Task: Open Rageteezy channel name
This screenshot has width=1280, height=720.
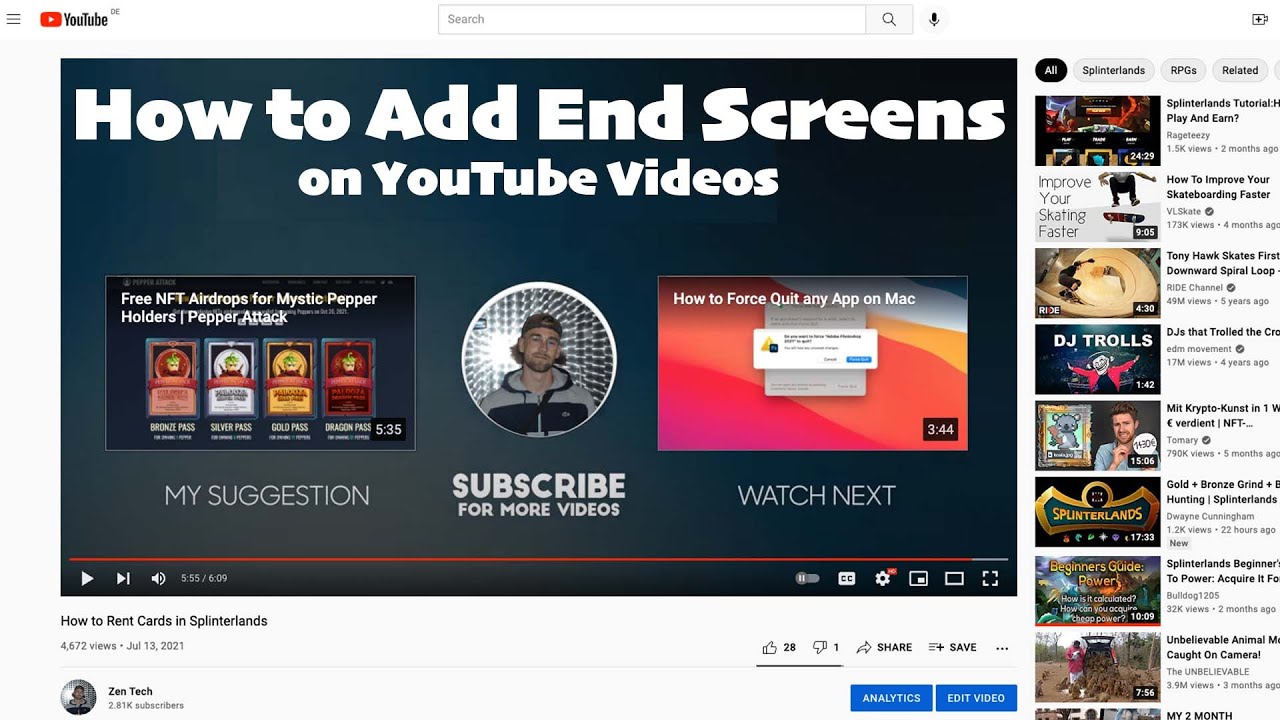Action: coord(1188,135)
